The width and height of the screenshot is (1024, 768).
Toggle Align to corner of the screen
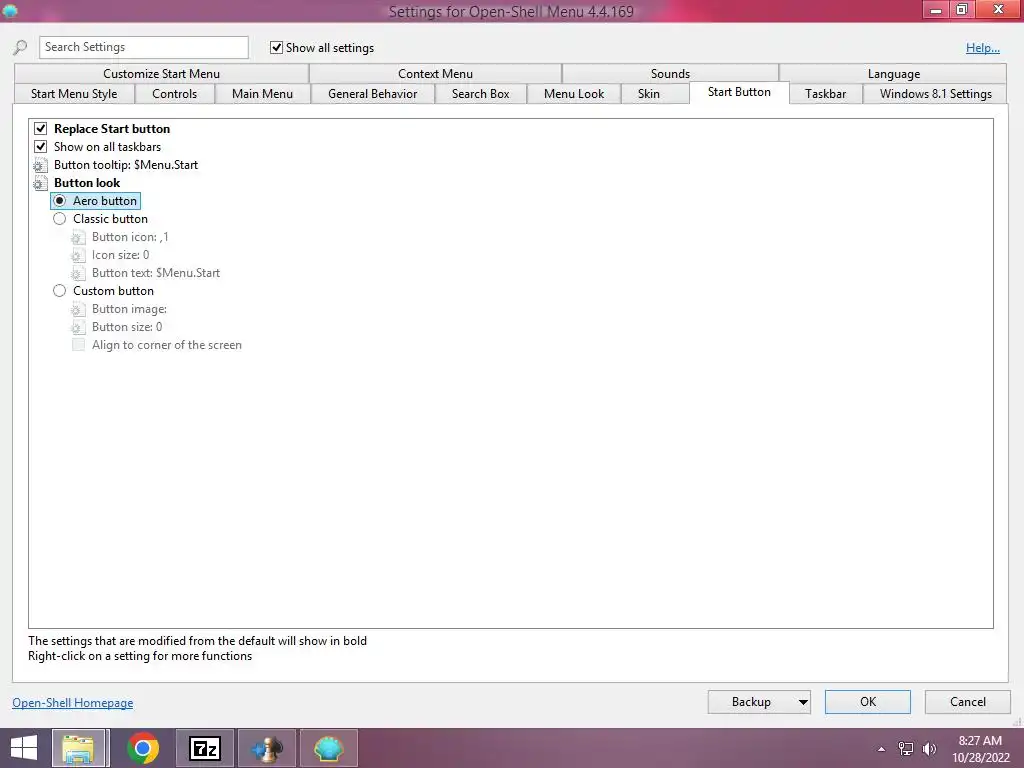point(78,345)
